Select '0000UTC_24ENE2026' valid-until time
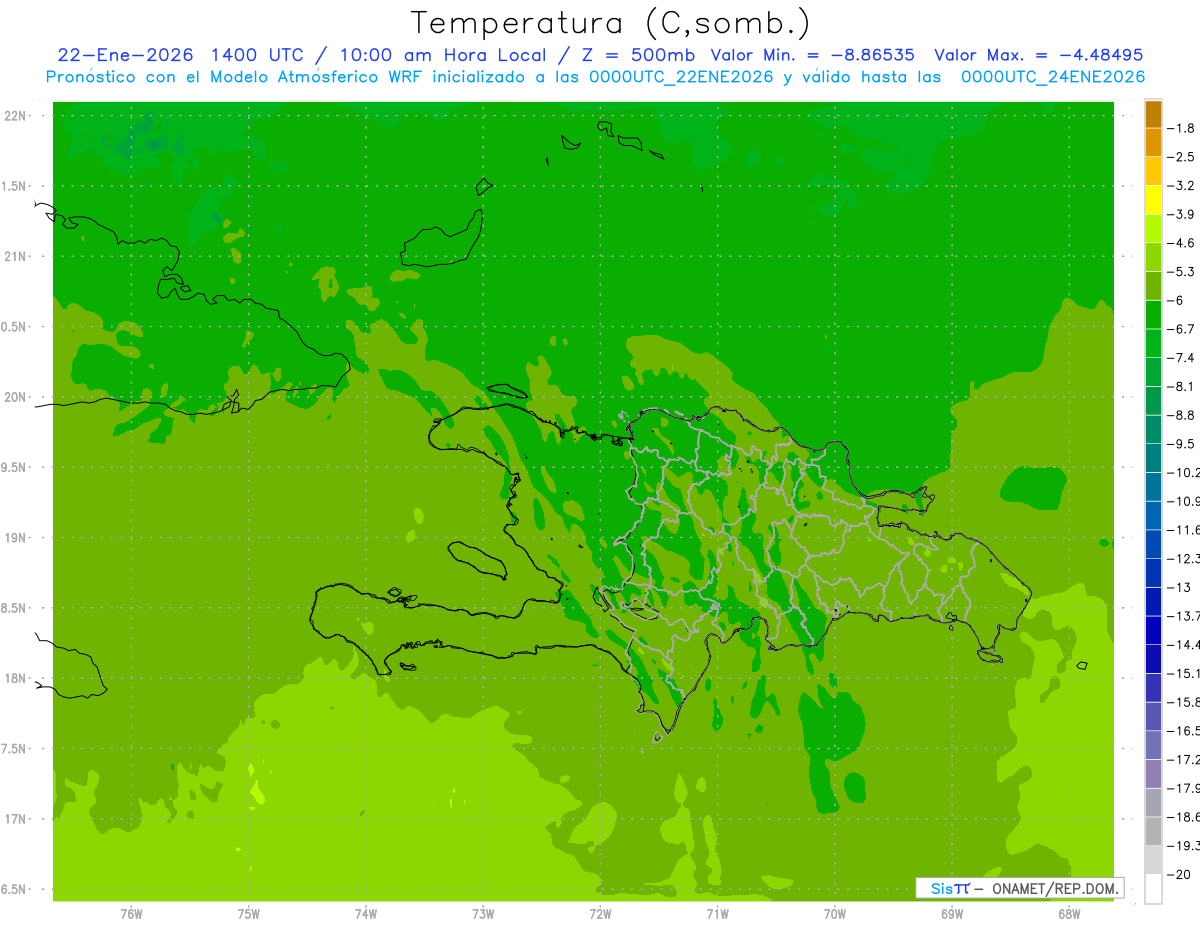The height and width of the screenshot is (927, 1200). (x=1053, y=77)
